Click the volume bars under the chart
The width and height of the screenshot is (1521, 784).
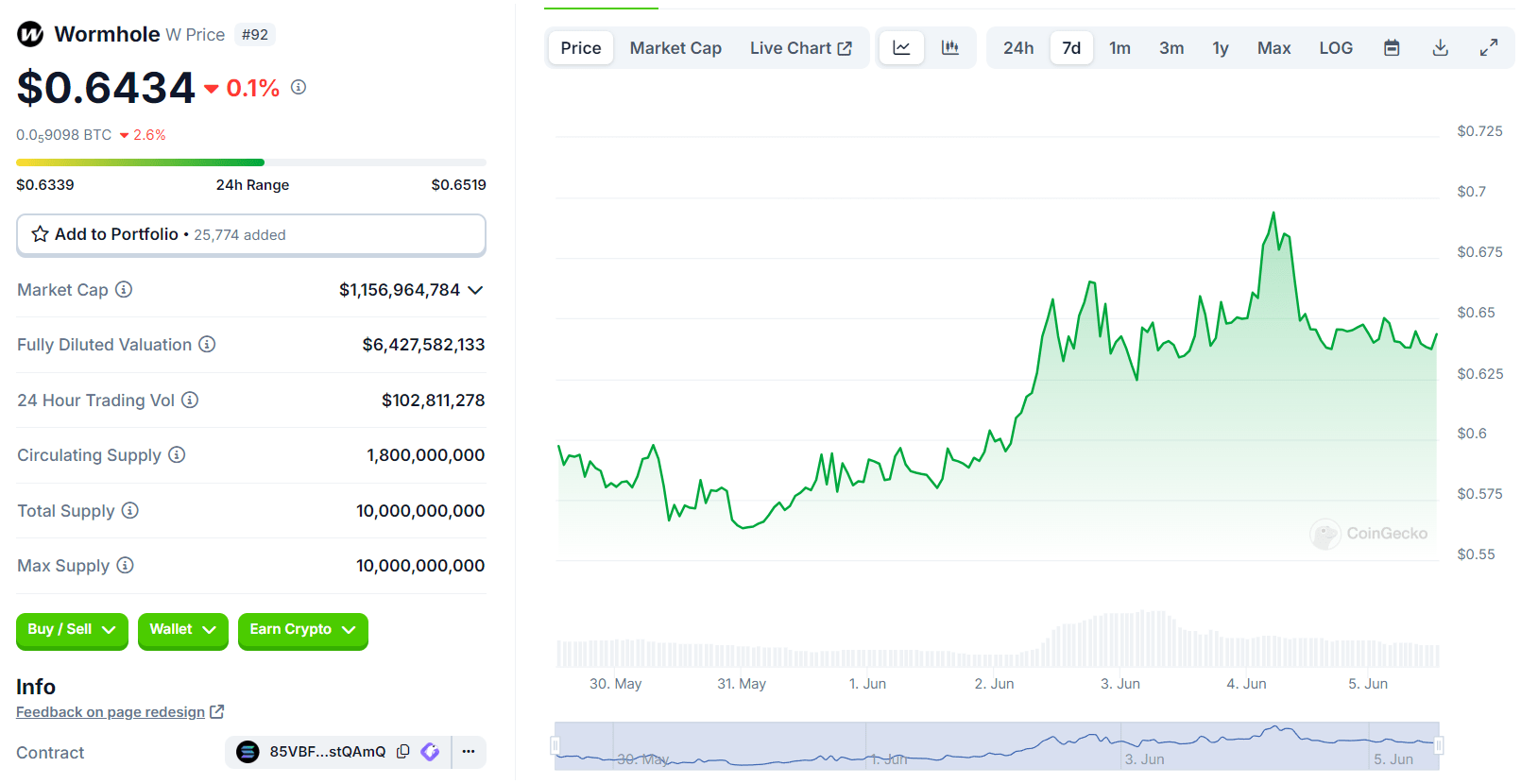tap(998, 640)
